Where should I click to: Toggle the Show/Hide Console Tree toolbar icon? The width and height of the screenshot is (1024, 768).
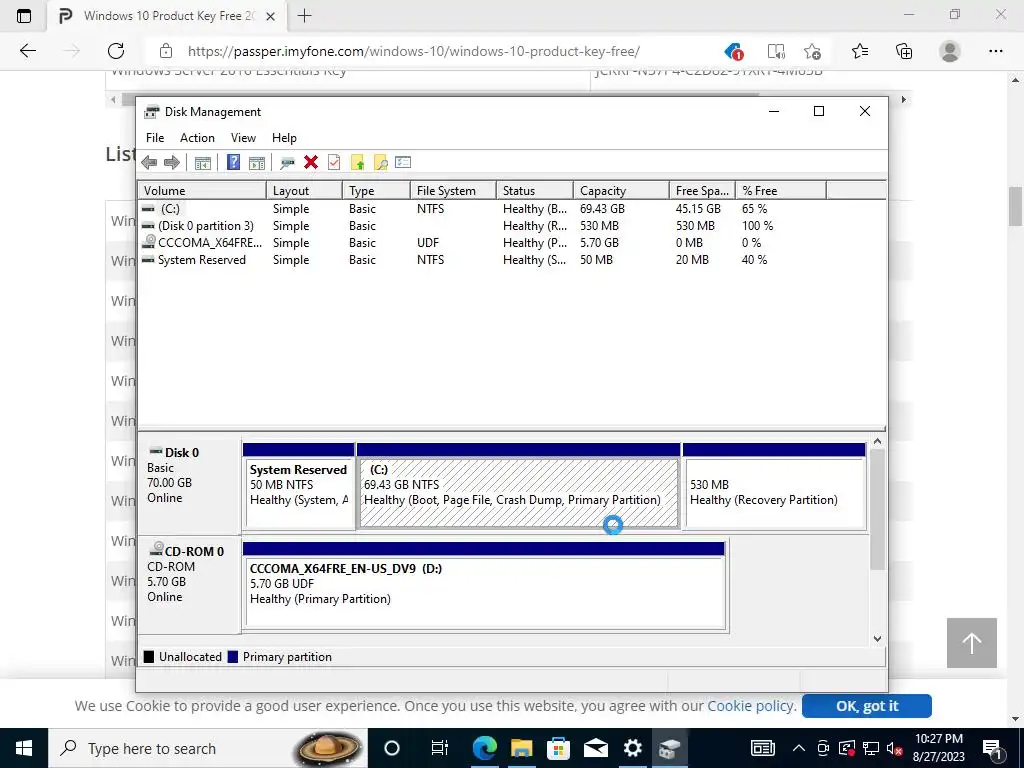pyautogui.click(x=202, y=163)
